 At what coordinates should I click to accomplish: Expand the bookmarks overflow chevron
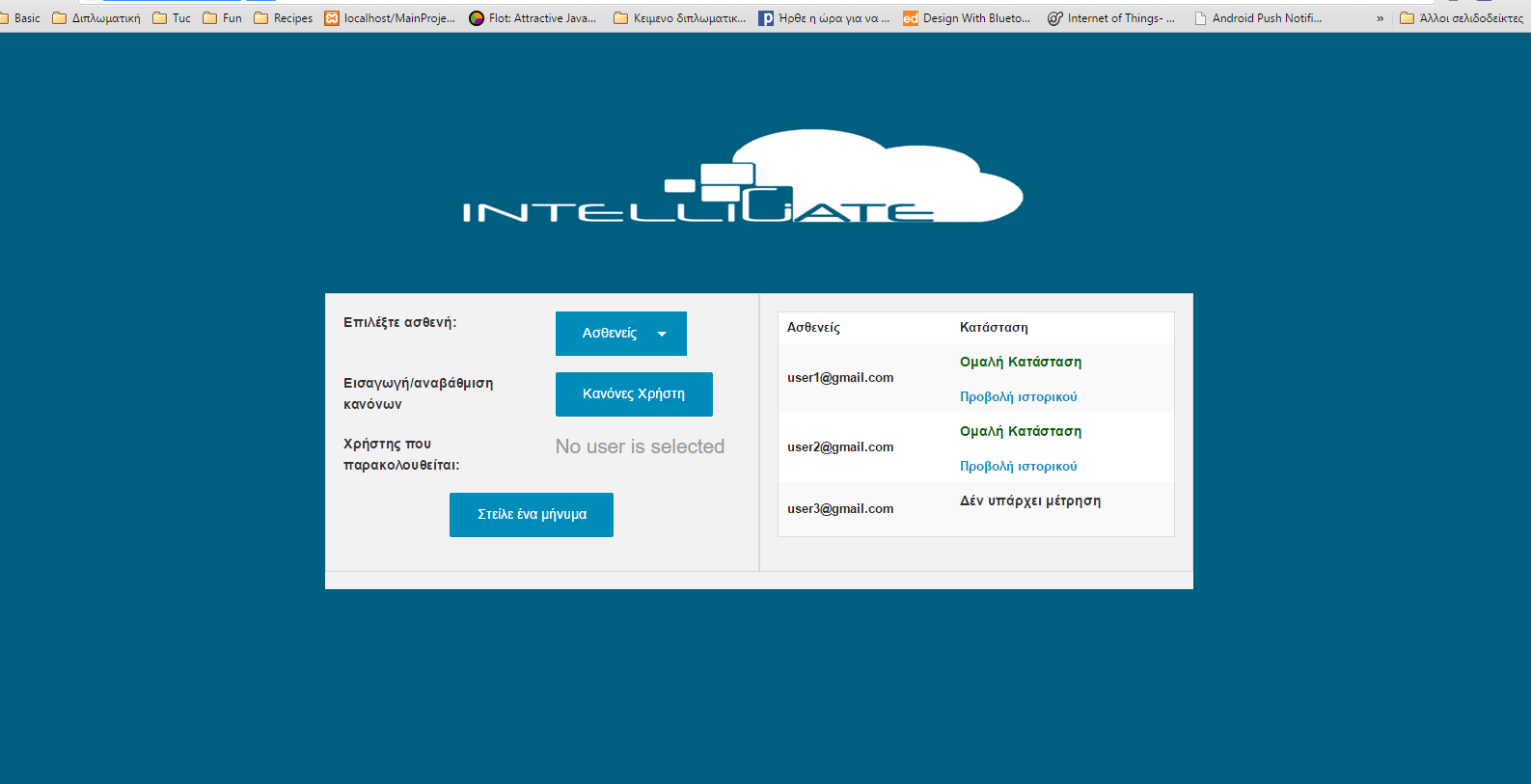click(1380, 18)
